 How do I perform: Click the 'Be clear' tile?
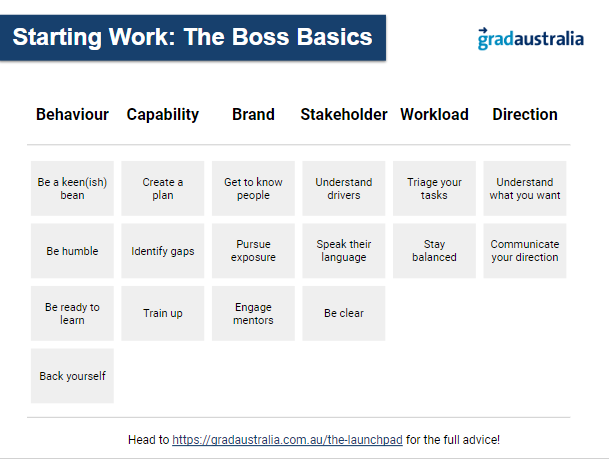tap(344, 313)
